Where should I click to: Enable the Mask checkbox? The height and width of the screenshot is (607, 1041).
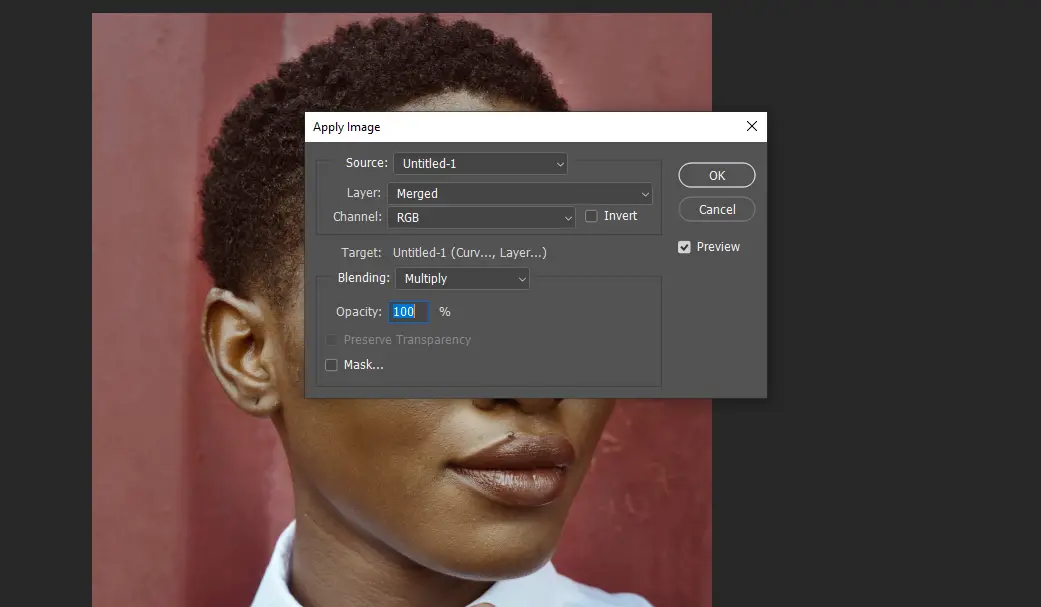click(x=331, y=364)
